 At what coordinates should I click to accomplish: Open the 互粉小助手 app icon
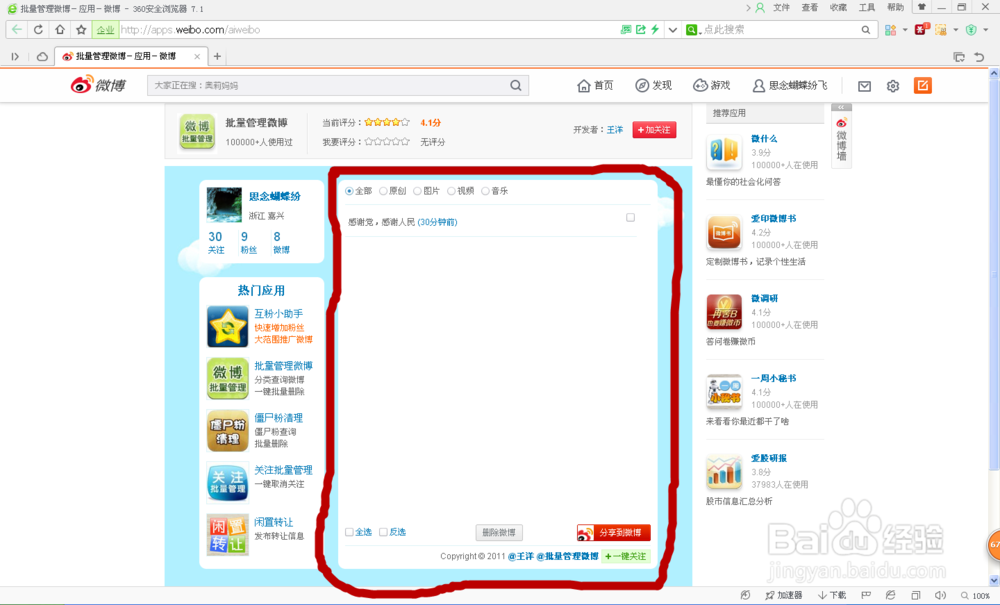[x=228, y=326]
